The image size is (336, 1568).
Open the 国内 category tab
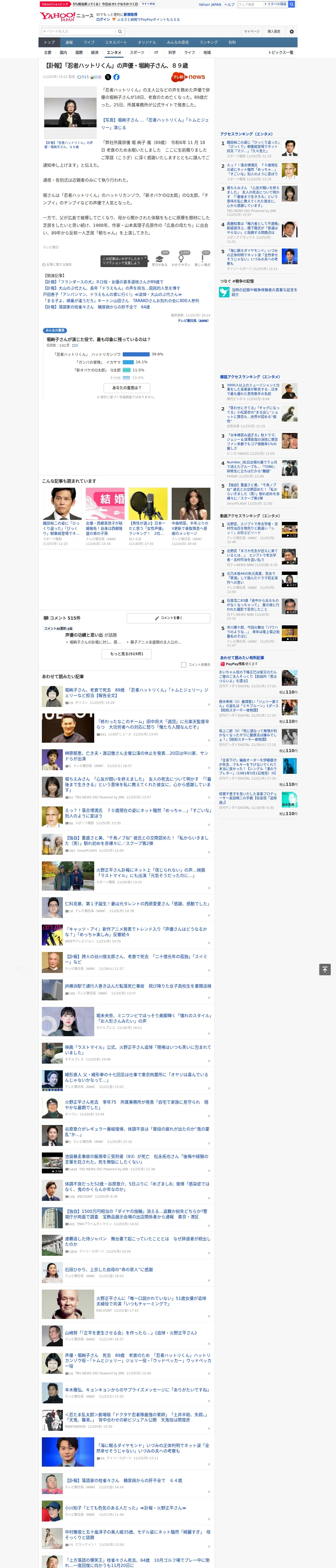63,52
